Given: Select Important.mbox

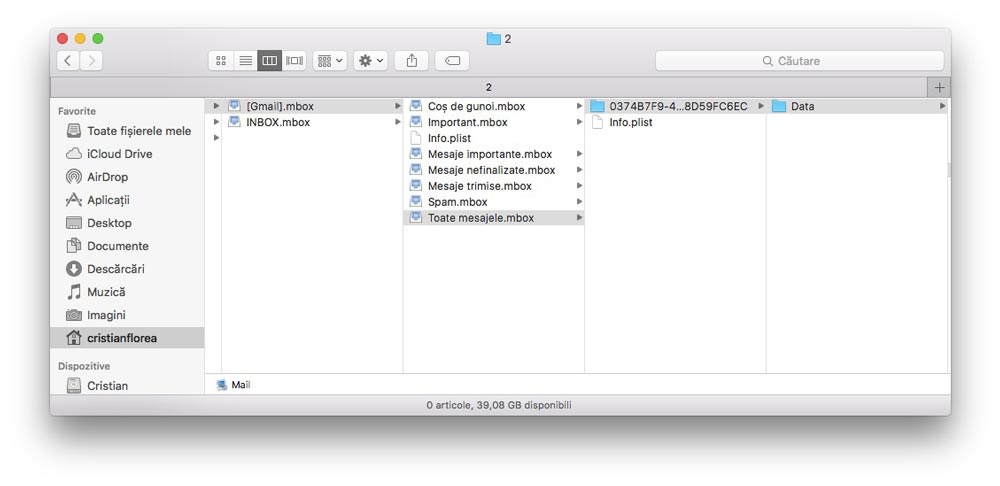Looking at the screenshot, I should point(494,122).
